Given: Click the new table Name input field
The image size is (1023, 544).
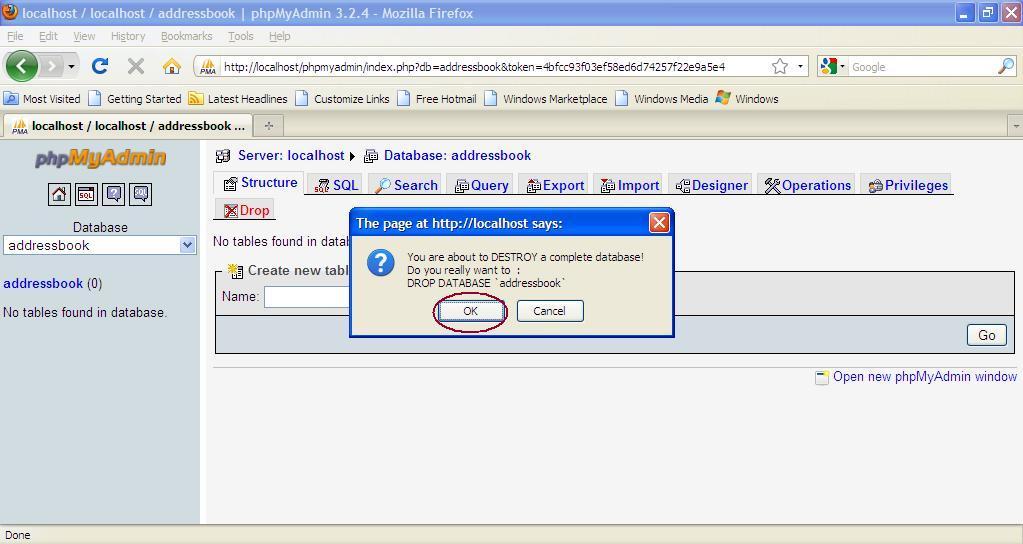Looking at the screenshot, I should [307, 297].
